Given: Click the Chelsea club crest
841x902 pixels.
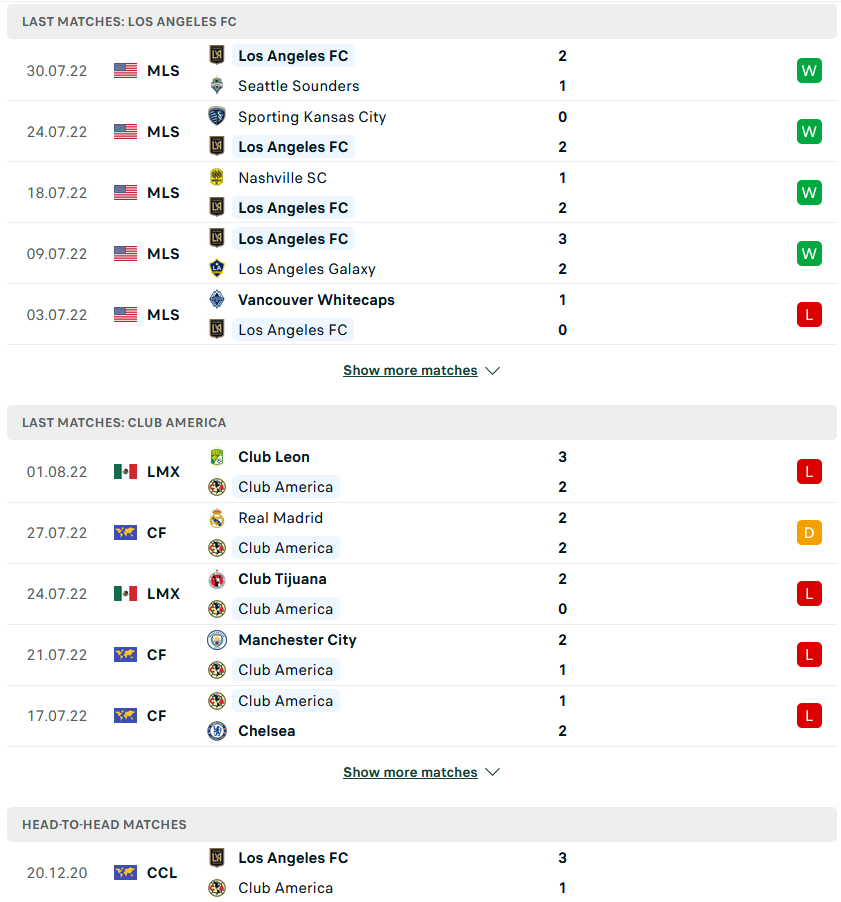Looking at the screenshot, I should pos(217,731).
